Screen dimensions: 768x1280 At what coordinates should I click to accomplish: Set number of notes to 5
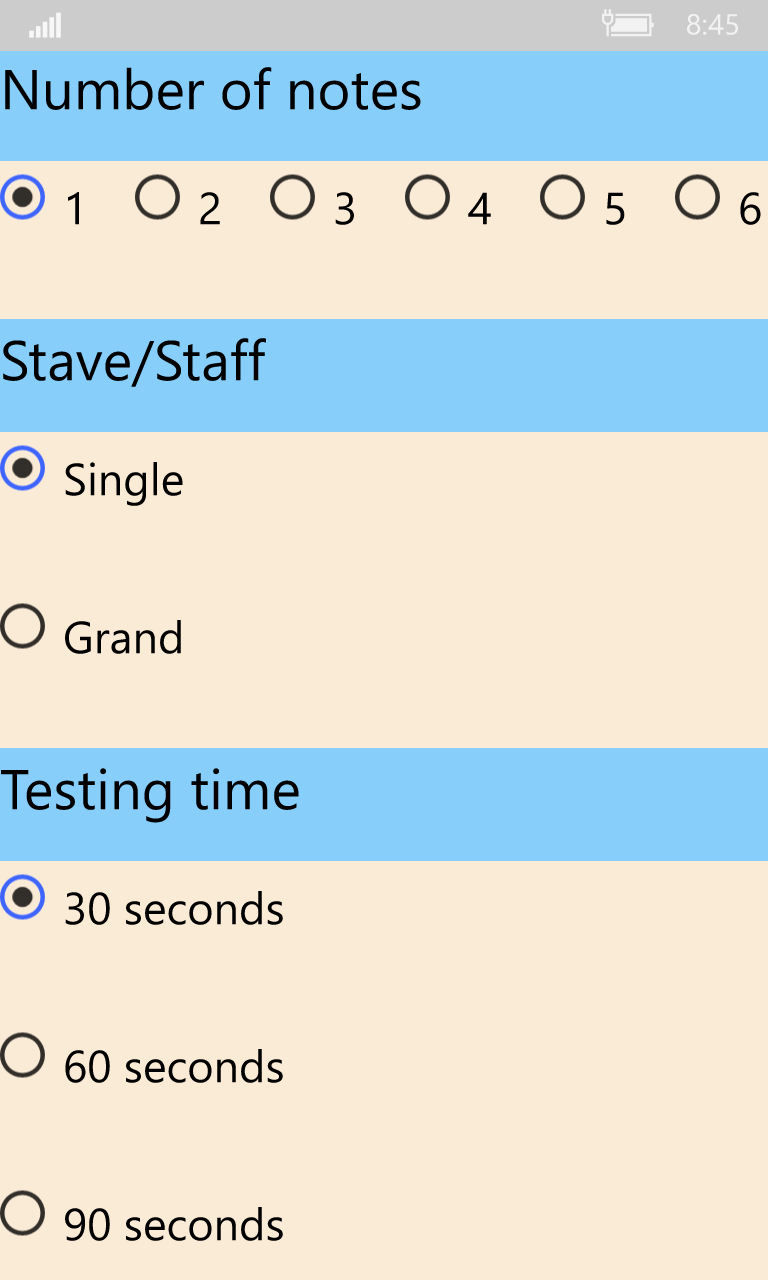coord(562,197)
